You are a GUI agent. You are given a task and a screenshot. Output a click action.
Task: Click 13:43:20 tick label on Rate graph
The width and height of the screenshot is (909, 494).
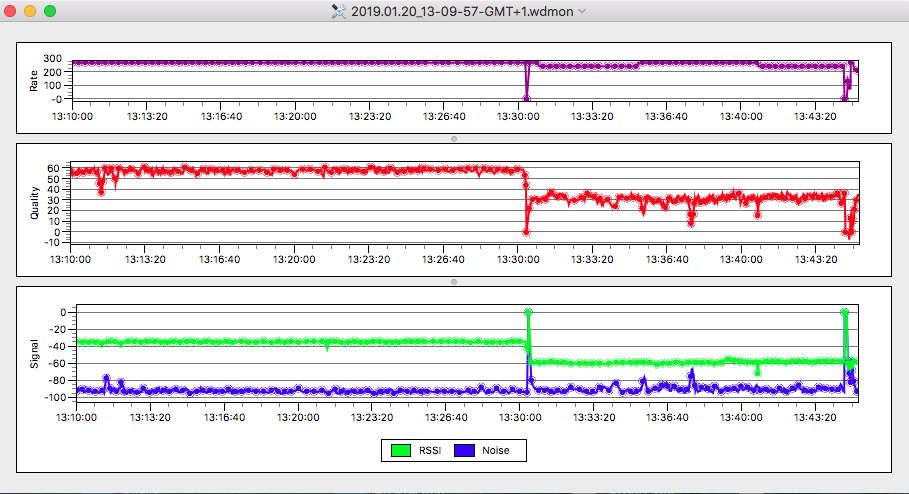coord(815,117)
